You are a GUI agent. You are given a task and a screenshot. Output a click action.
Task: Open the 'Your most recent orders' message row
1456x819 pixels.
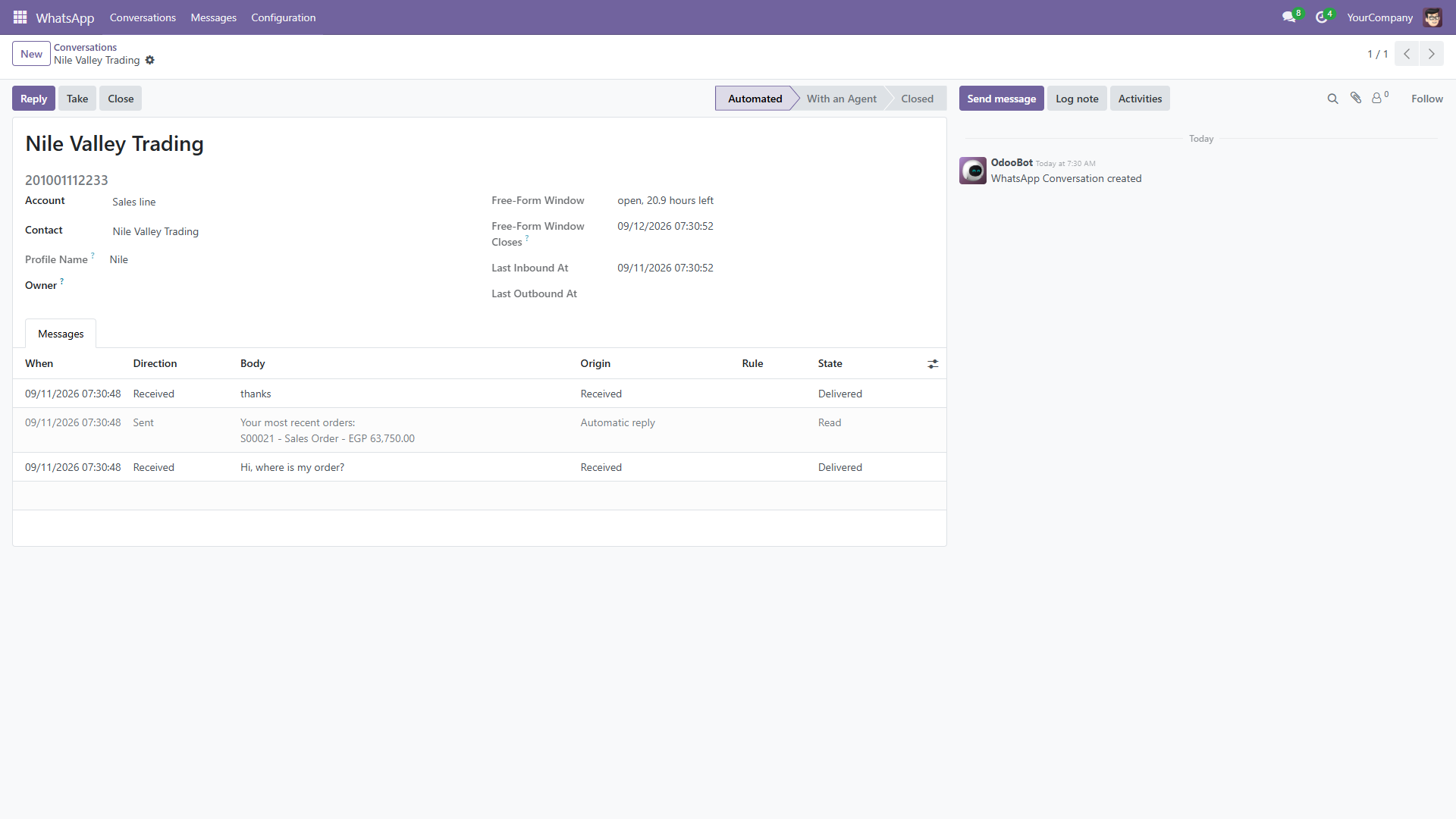479,430
